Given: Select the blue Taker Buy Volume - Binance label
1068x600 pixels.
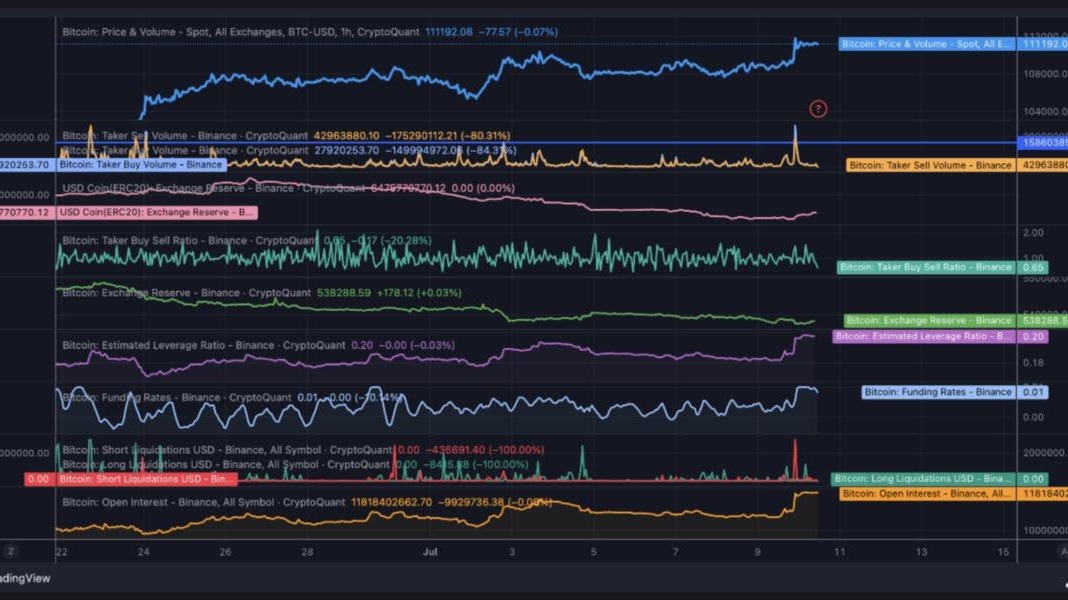Looking at the screenshot, I should [x=142, y=165].
